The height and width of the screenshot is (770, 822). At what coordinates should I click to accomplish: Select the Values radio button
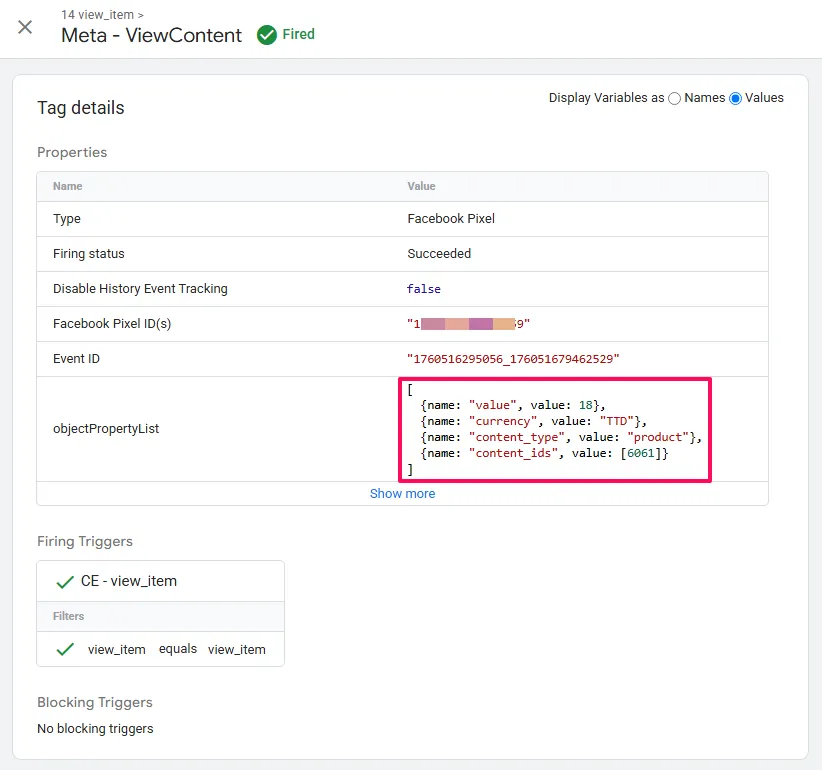coord(736,98)
